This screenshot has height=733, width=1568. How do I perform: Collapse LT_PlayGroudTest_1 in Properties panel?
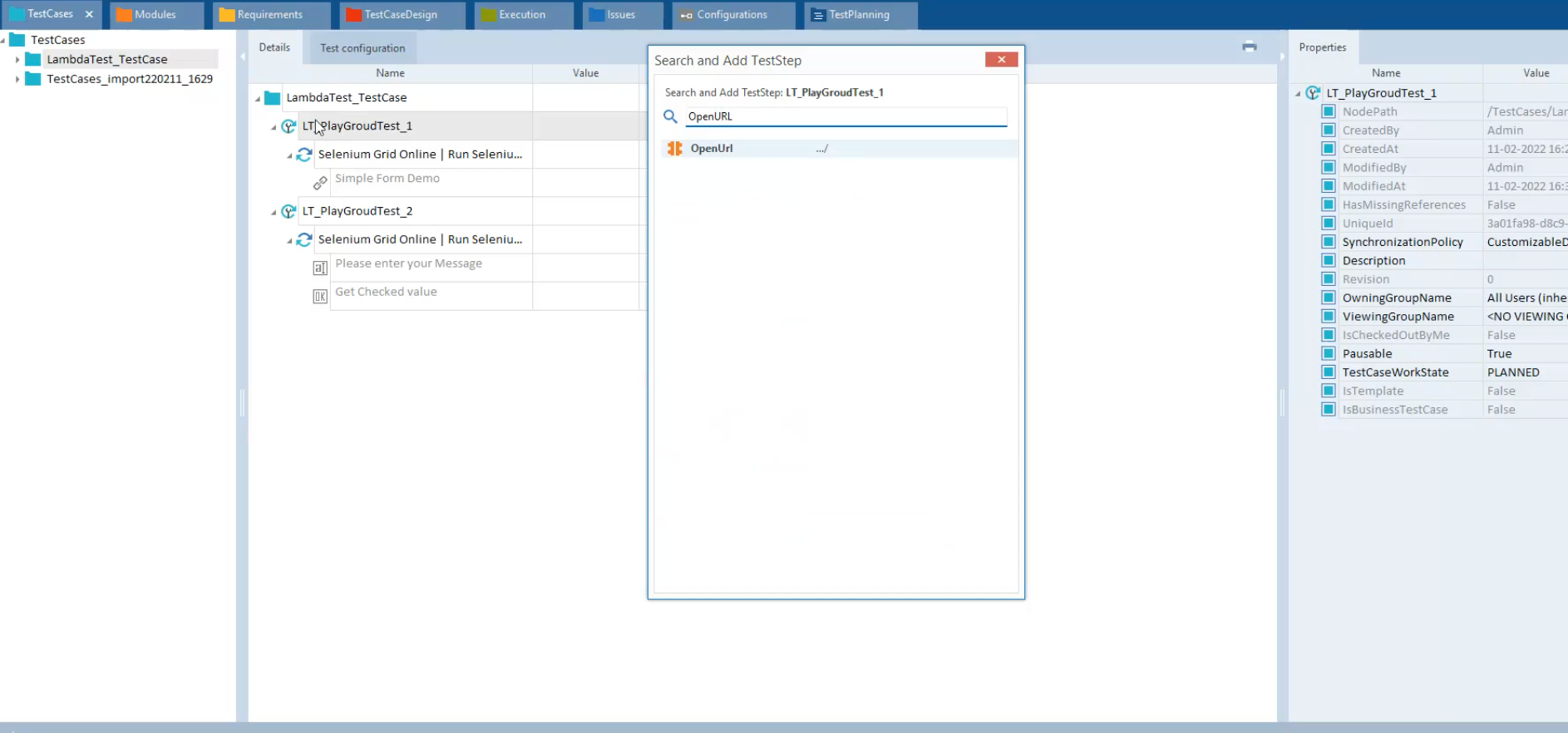click(1298, 94)
